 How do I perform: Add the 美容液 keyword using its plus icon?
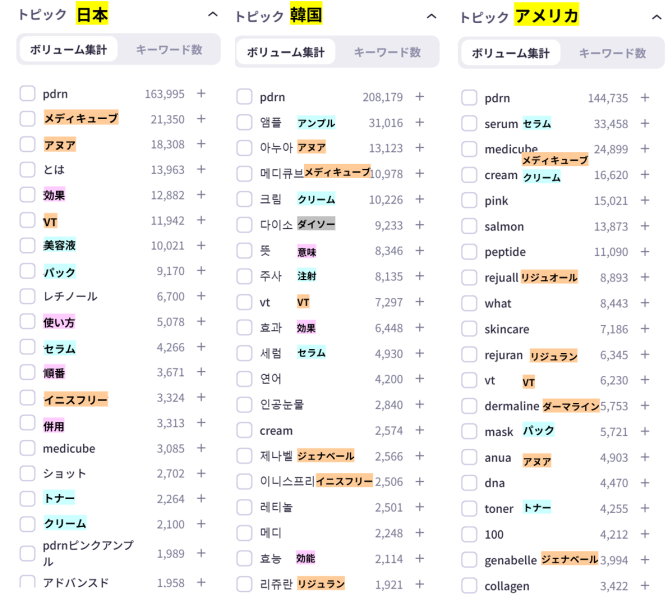pos(200,246)
